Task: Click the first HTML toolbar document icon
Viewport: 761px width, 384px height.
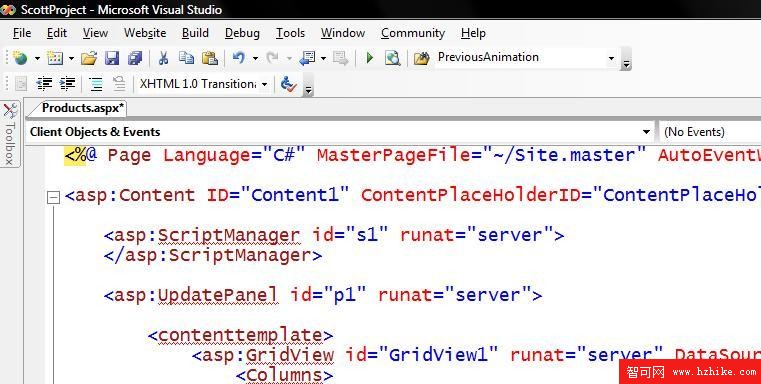Action: 21,84
